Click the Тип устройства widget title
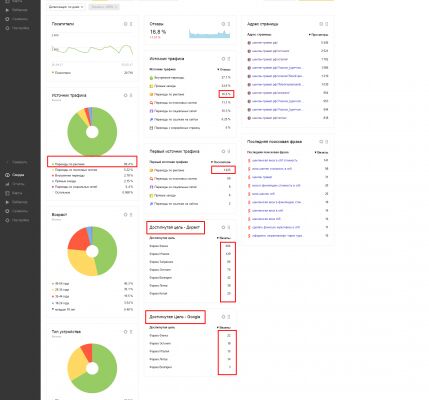The height and width of the screenshot is (400, 429). click(x=66, y=332)
